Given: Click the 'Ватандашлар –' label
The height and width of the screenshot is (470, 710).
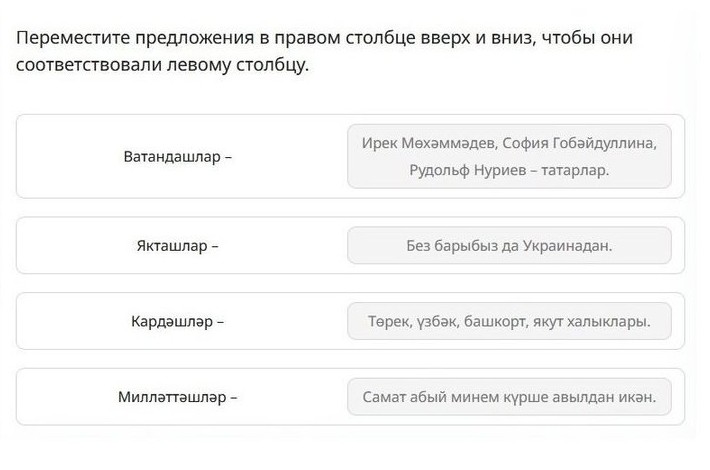Looking at the screenshot, I should (x=178, y=157).
